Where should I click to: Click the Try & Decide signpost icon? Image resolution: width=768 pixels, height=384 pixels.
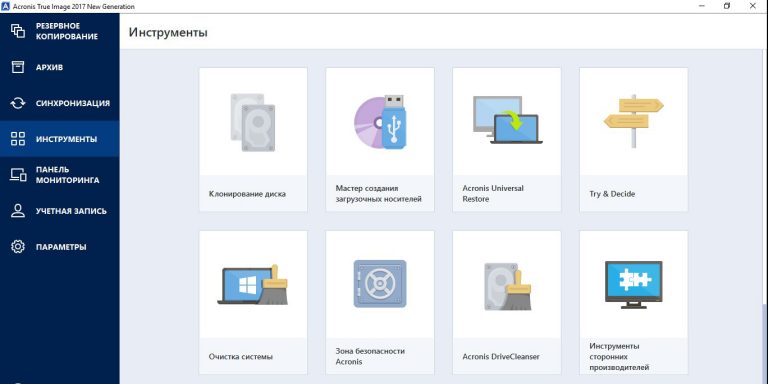tap(633, 121)
